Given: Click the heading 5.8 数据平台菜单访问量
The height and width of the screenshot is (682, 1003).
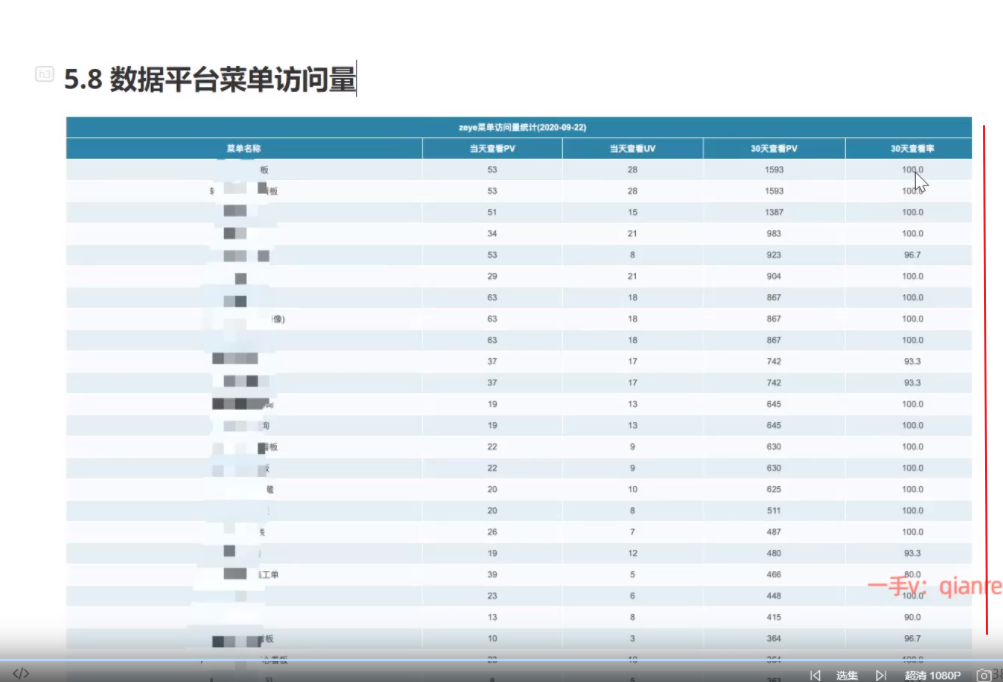Looking at the screenshot, I should (210, 79).
